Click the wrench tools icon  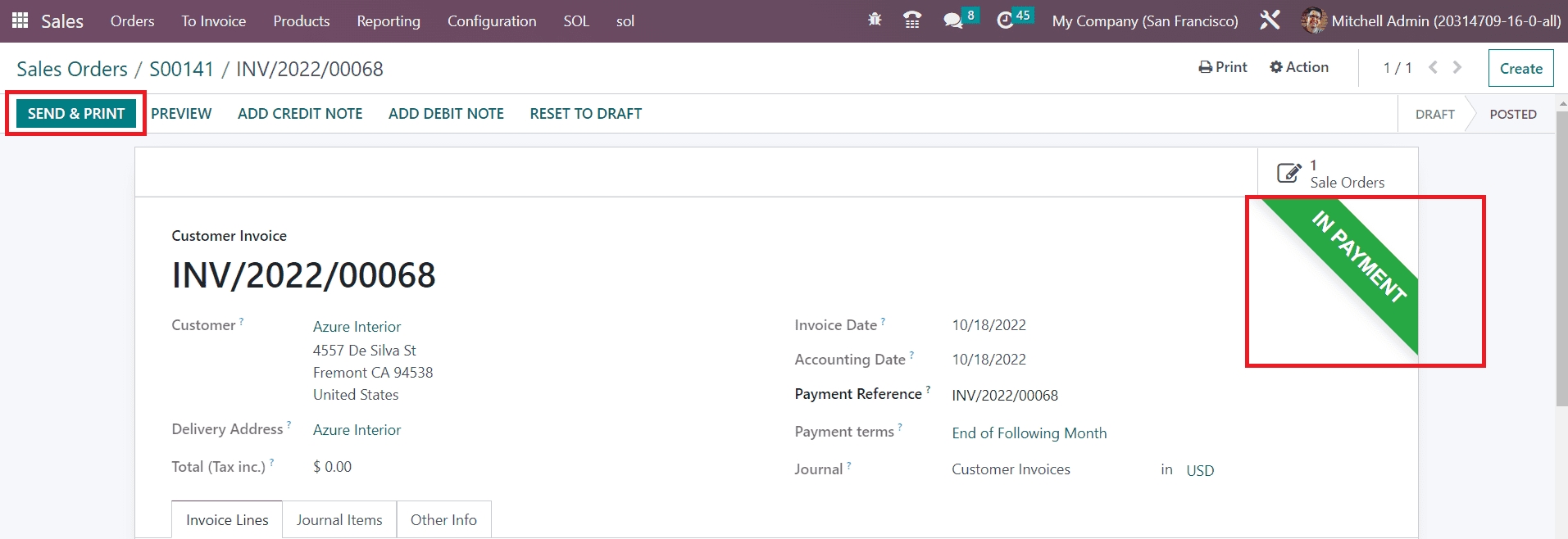(x=1270, y=20)
